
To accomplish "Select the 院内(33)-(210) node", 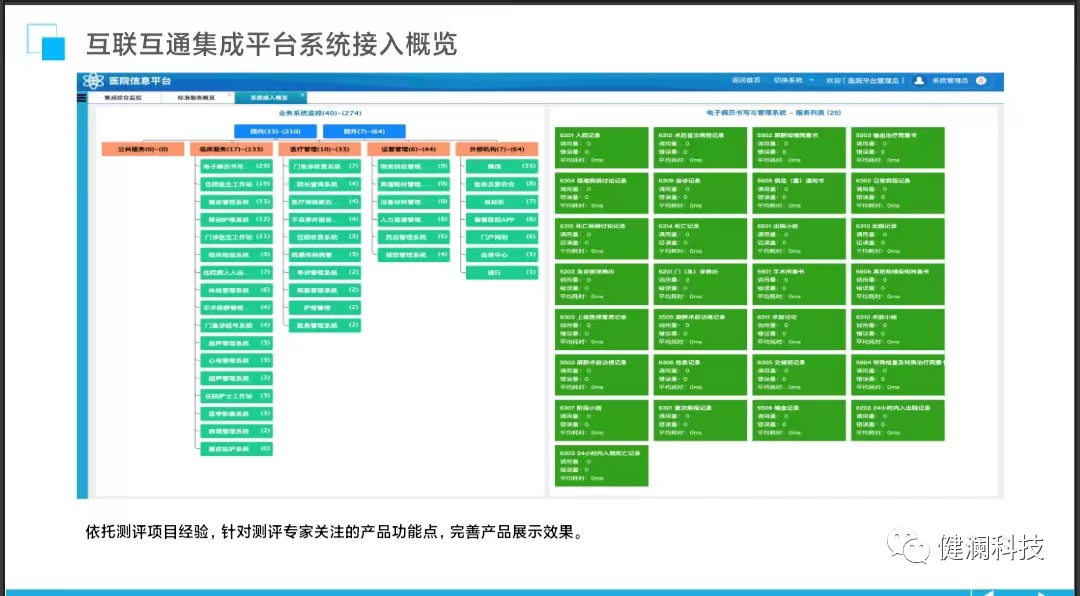I will click(276, 131).
